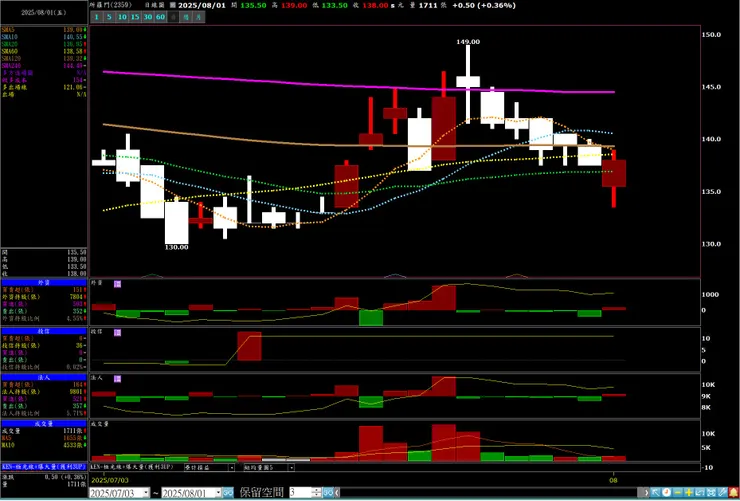Click the SMA60 legend entry
The height and width of the screenshot is (501, 740).
44,51
